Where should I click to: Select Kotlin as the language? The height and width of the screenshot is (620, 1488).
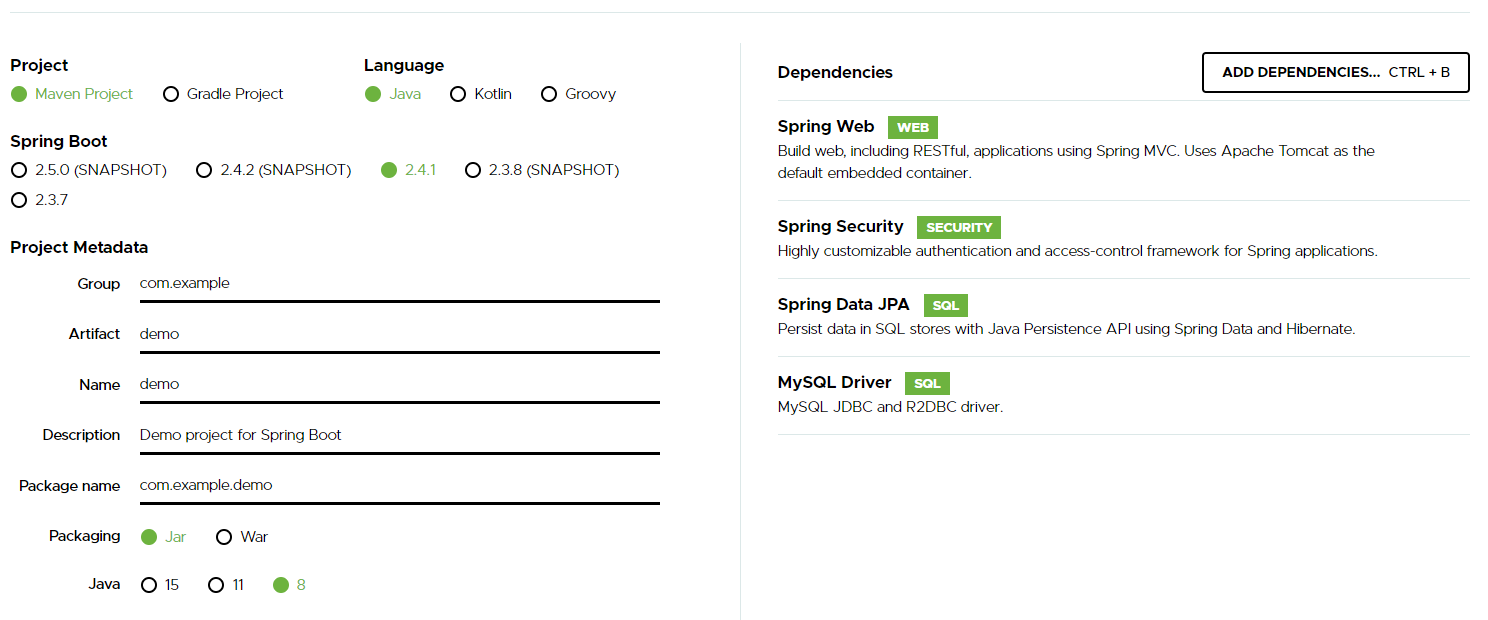click(x=458, y=94)
